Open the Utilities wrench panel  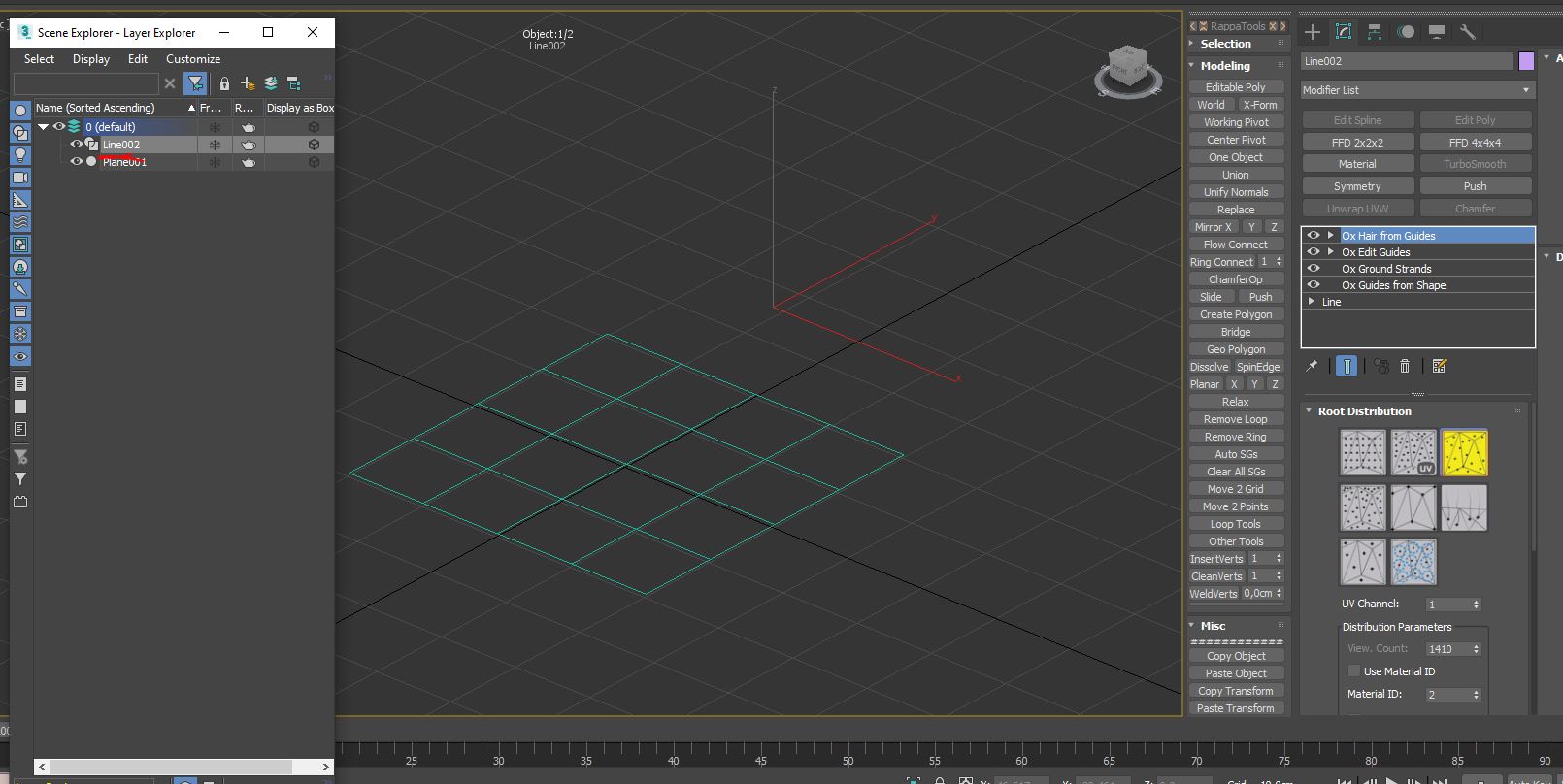[1468, 32]
